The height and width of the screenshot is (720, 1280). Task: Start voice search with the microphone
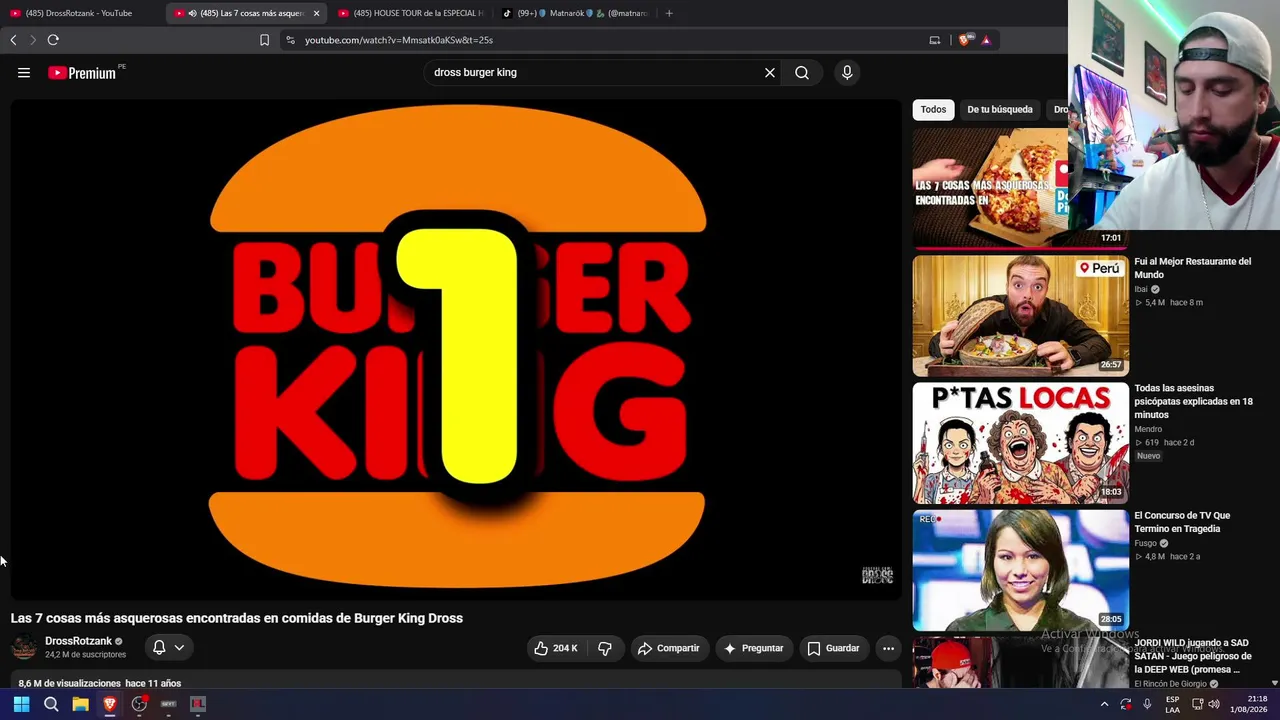(847, 72)
